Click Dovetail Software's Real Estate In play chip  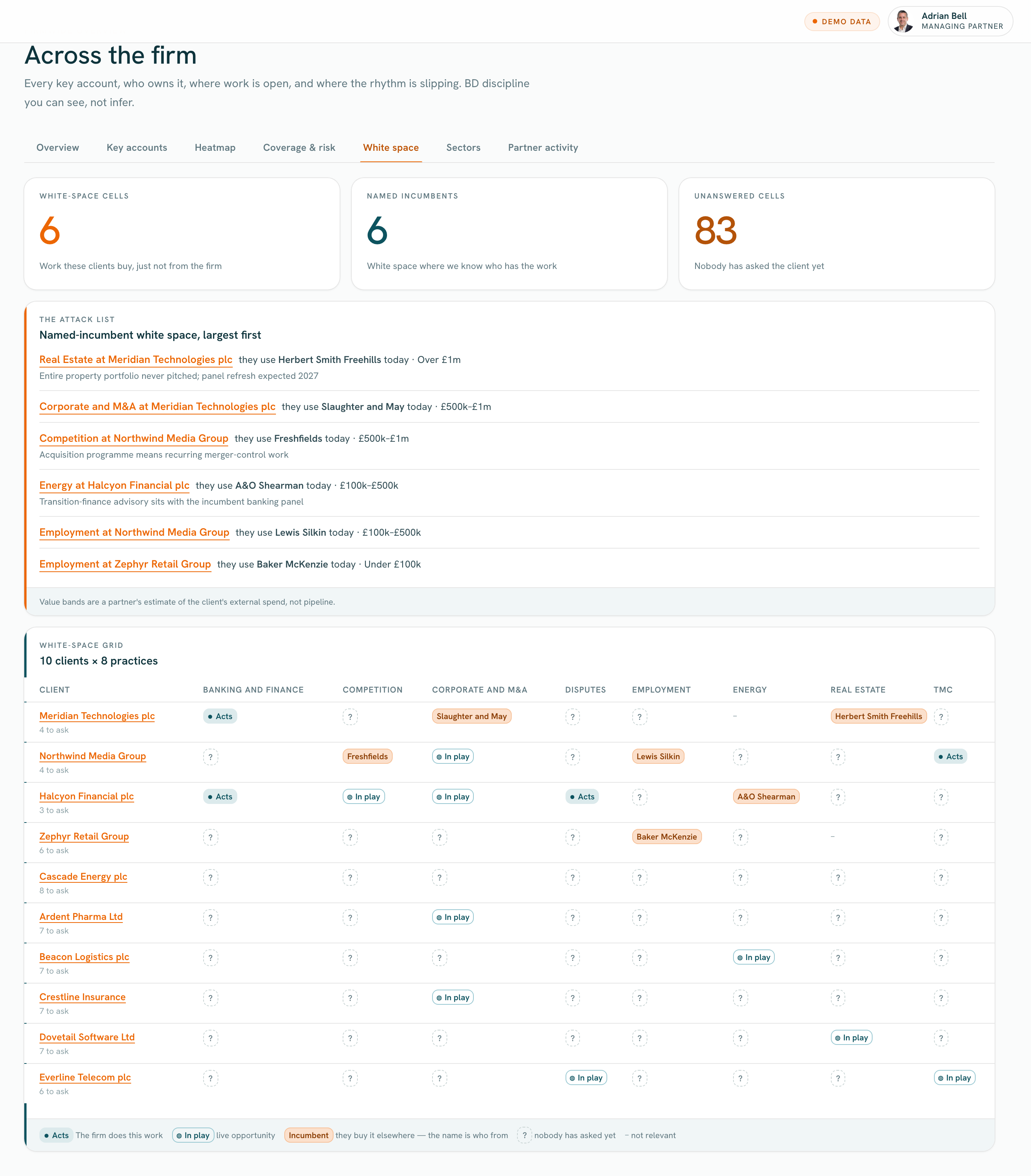[851, 1038]
